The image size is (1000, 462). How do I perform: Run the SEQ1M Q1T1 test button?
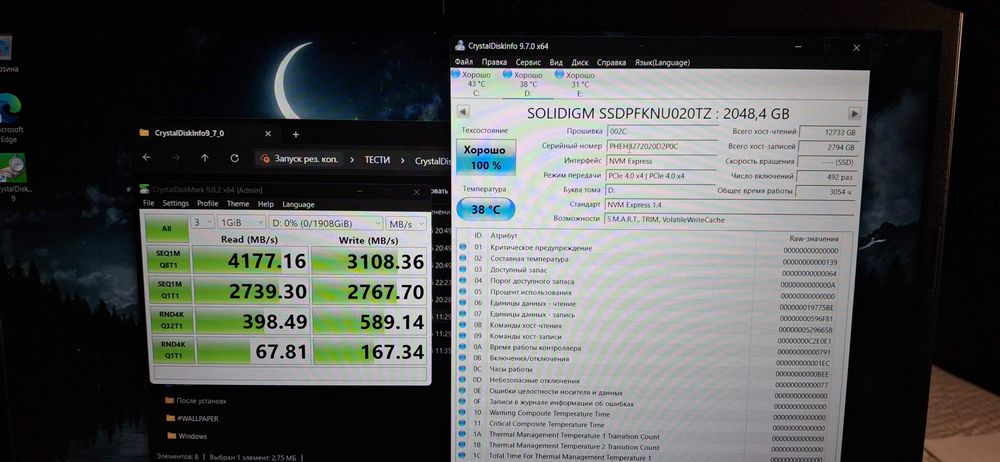[169, 291]
